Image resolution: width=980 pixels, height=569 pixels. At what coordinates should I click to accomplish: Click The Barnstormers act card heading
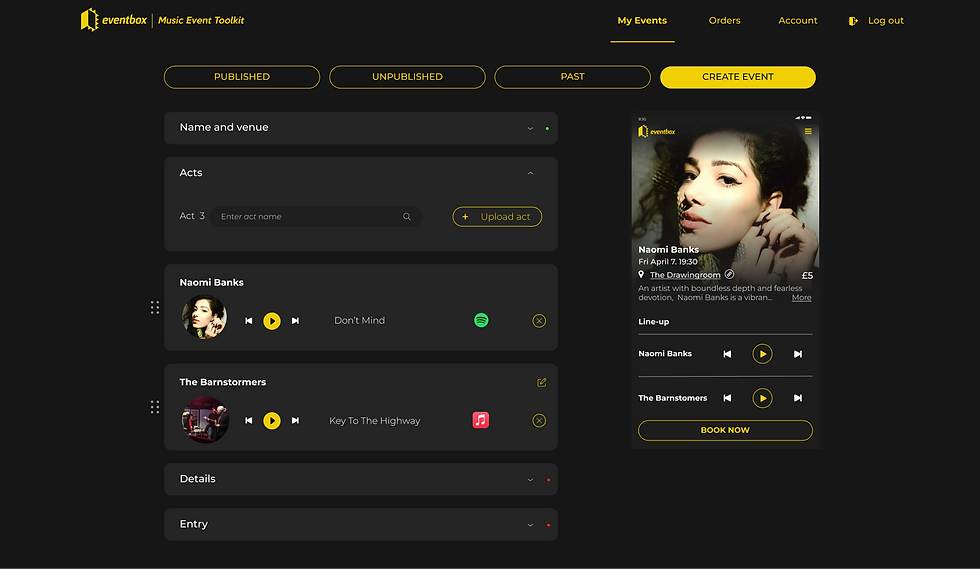point(222,382)
